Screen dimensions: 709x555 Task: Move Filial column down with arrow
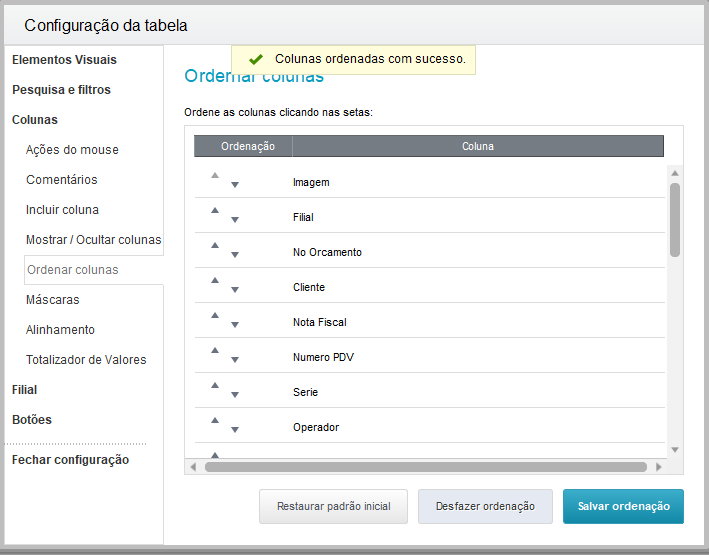pyautogui.click(x=235, y=220)
